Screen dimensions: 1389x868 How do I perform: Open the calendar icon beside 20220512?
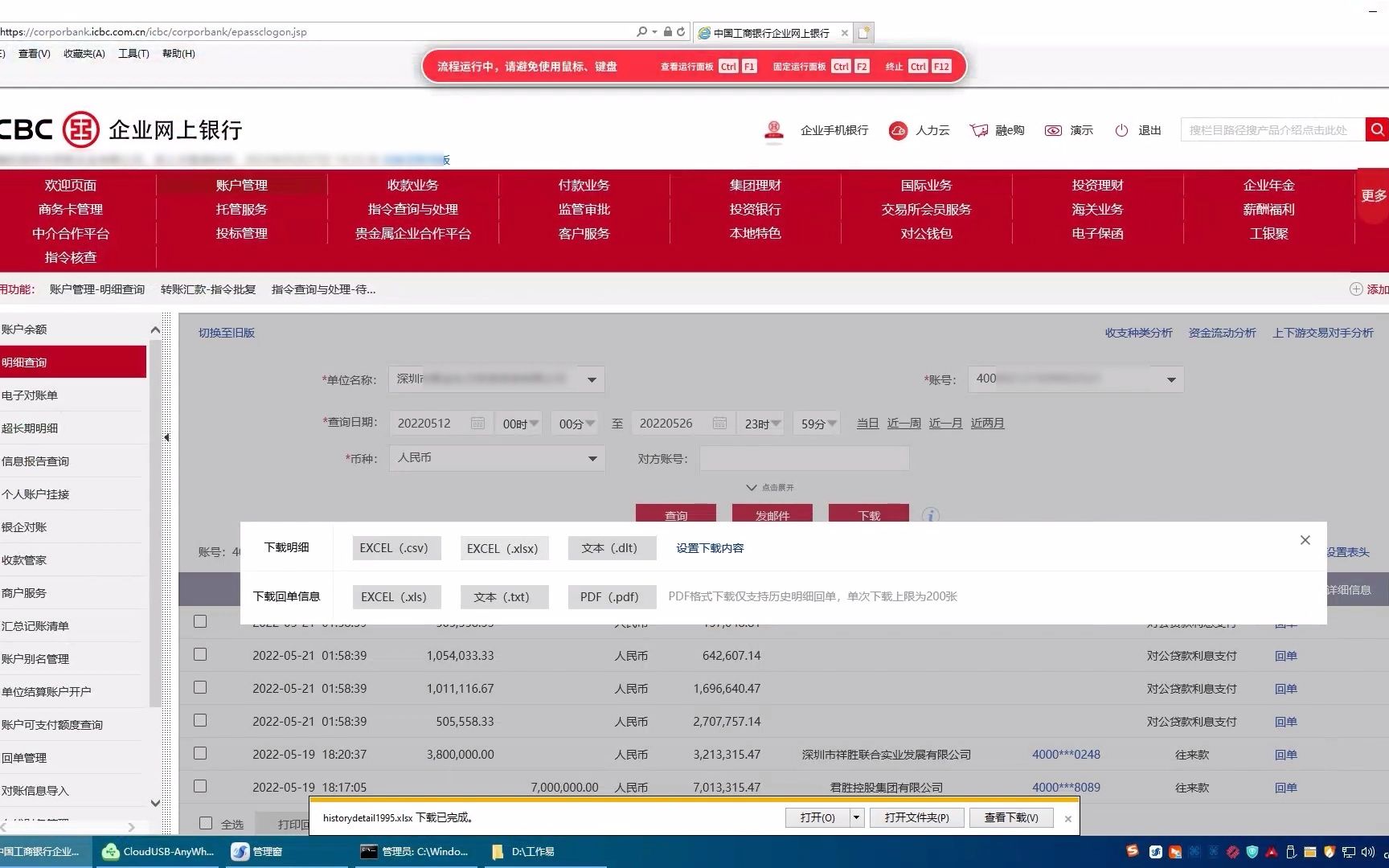point(477,423)
